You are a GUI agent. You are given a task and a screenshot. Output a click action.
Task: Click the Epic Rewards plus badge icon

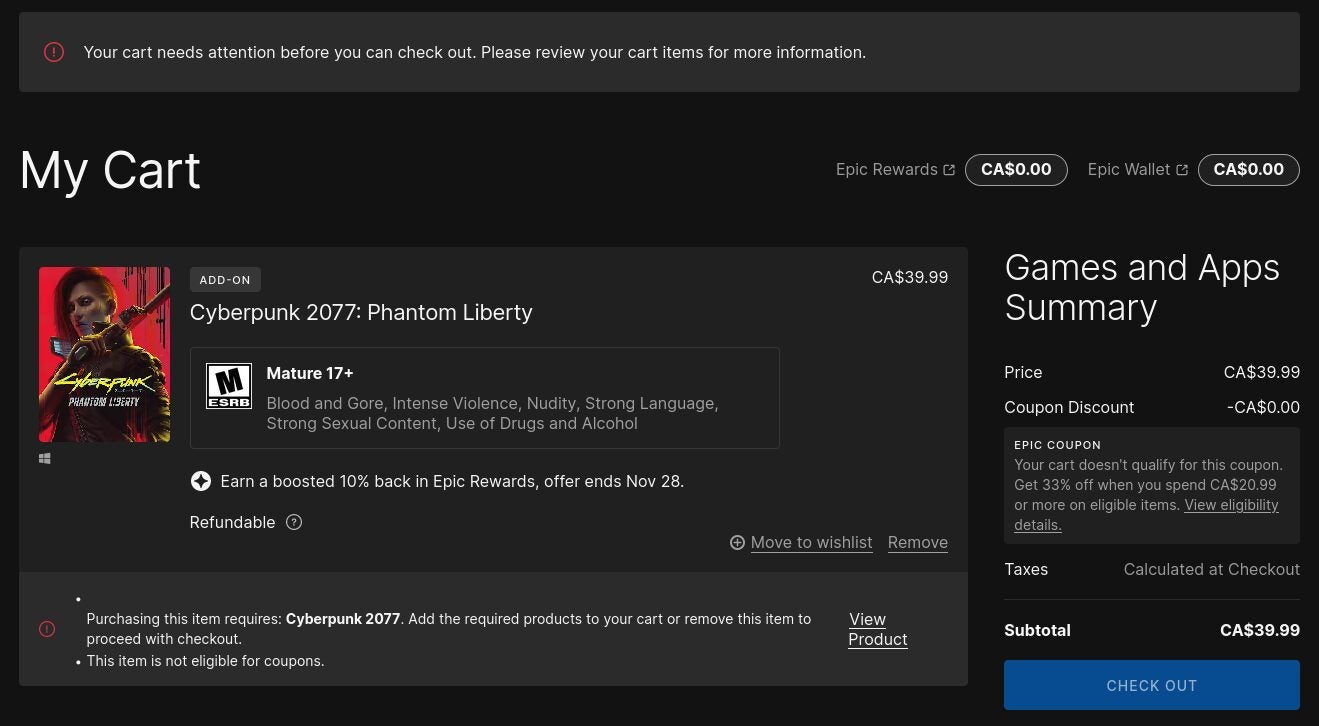pyautogui.click(x=201, y=481)
